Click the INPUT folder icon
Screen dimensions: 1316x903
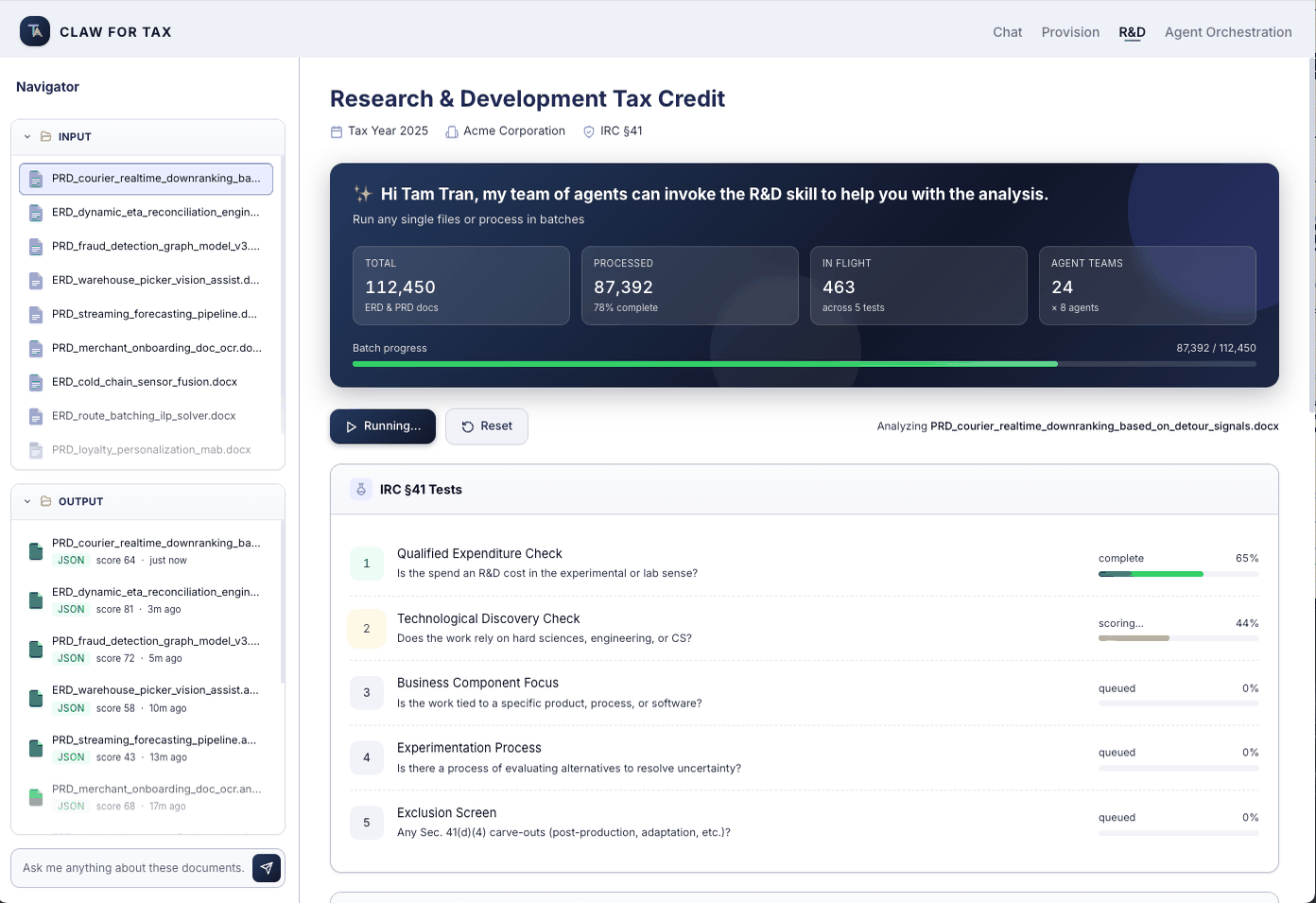pos(45,136)
